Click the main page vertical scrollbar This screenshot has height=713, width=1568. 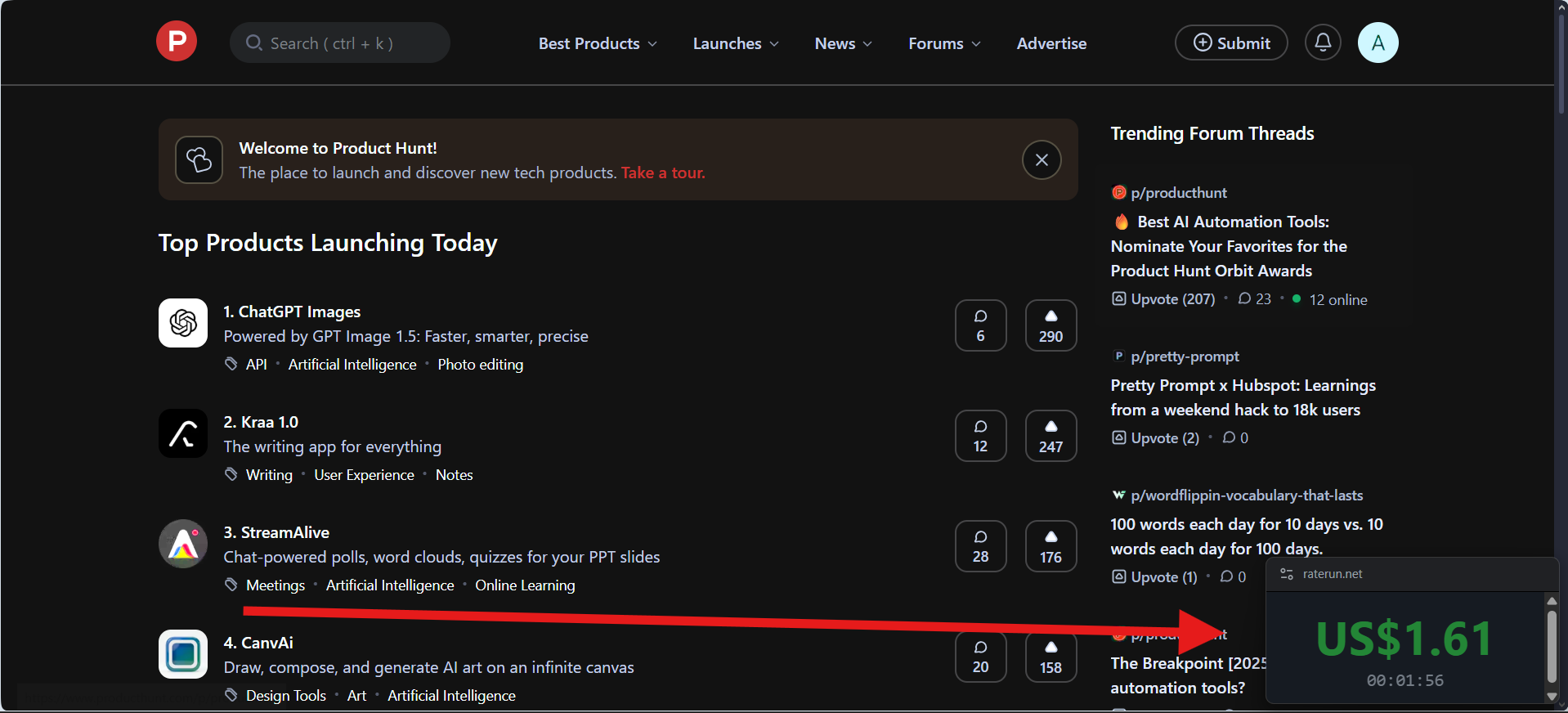pos(1560,62)
